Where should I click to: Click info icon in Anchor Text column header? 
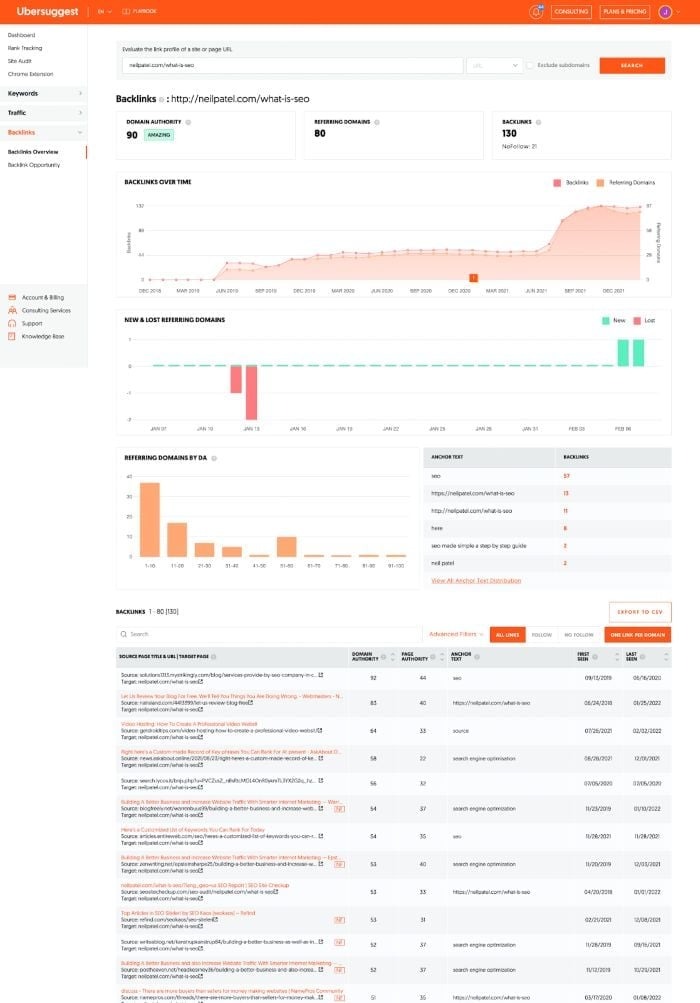477,657
